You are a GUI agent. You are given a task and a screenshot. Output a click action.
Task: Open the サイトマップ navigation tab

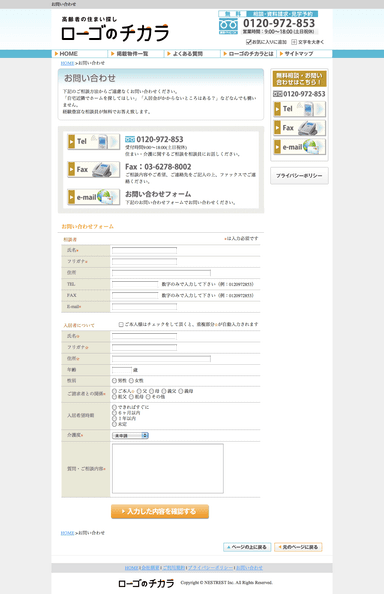[304, 54]
